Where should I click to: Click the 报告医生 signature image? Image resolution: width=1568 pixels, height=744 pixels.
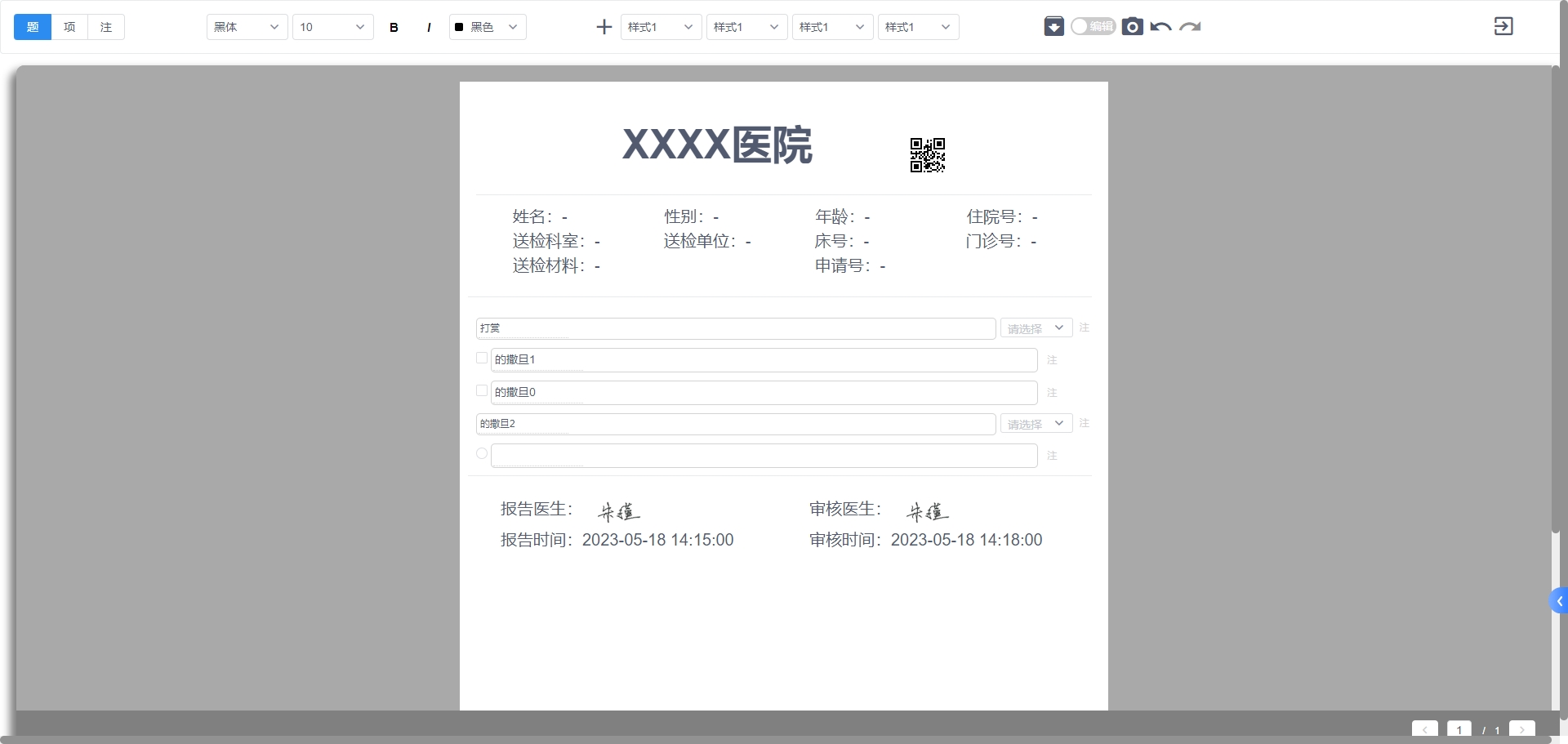618,512
